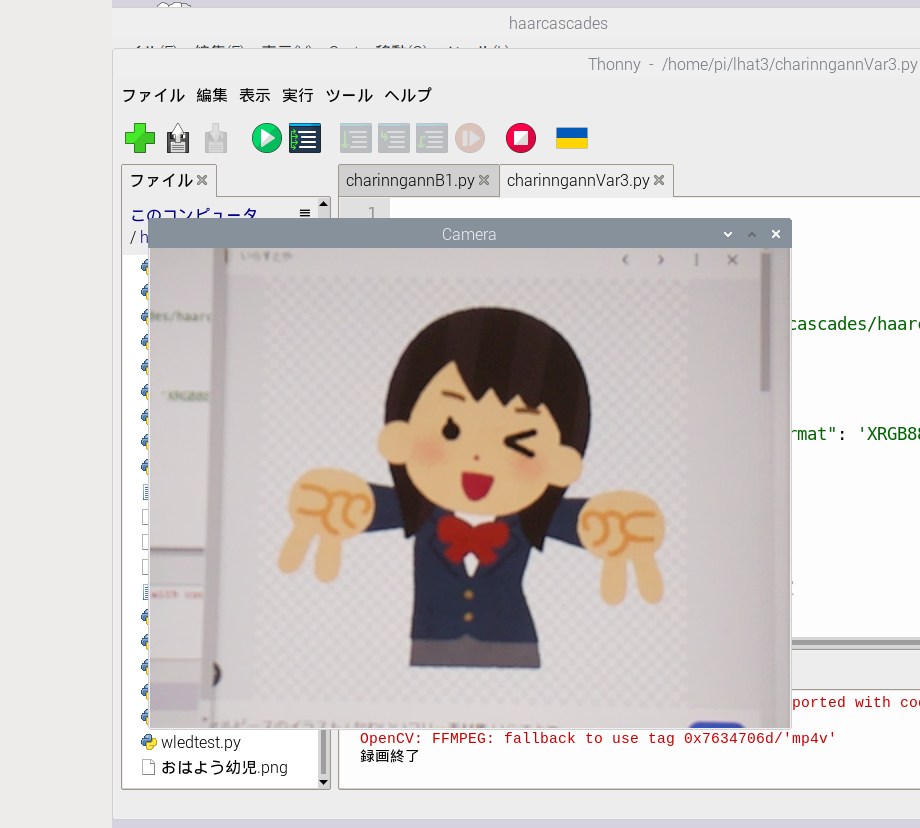Click the green plus New file icon

point(140,138)
